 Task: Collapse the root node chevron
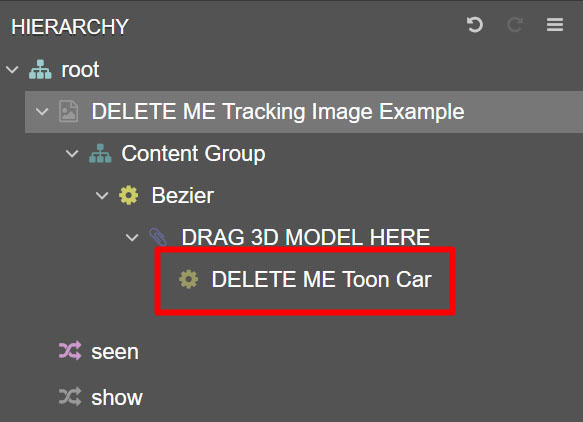(12, 70)
